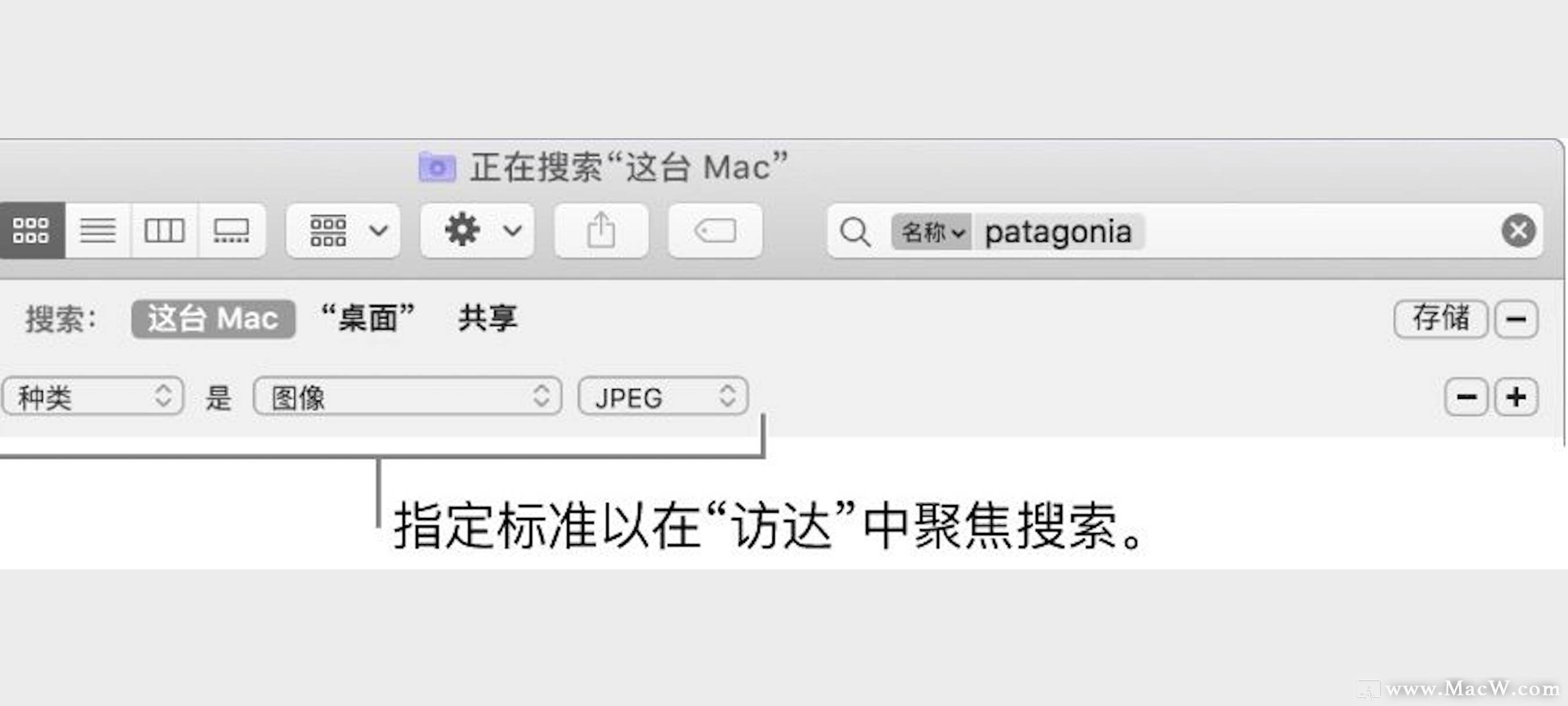The image size is (1568, 706).
Task: Click the 存储 save search button
Action: pos(1440,319)
